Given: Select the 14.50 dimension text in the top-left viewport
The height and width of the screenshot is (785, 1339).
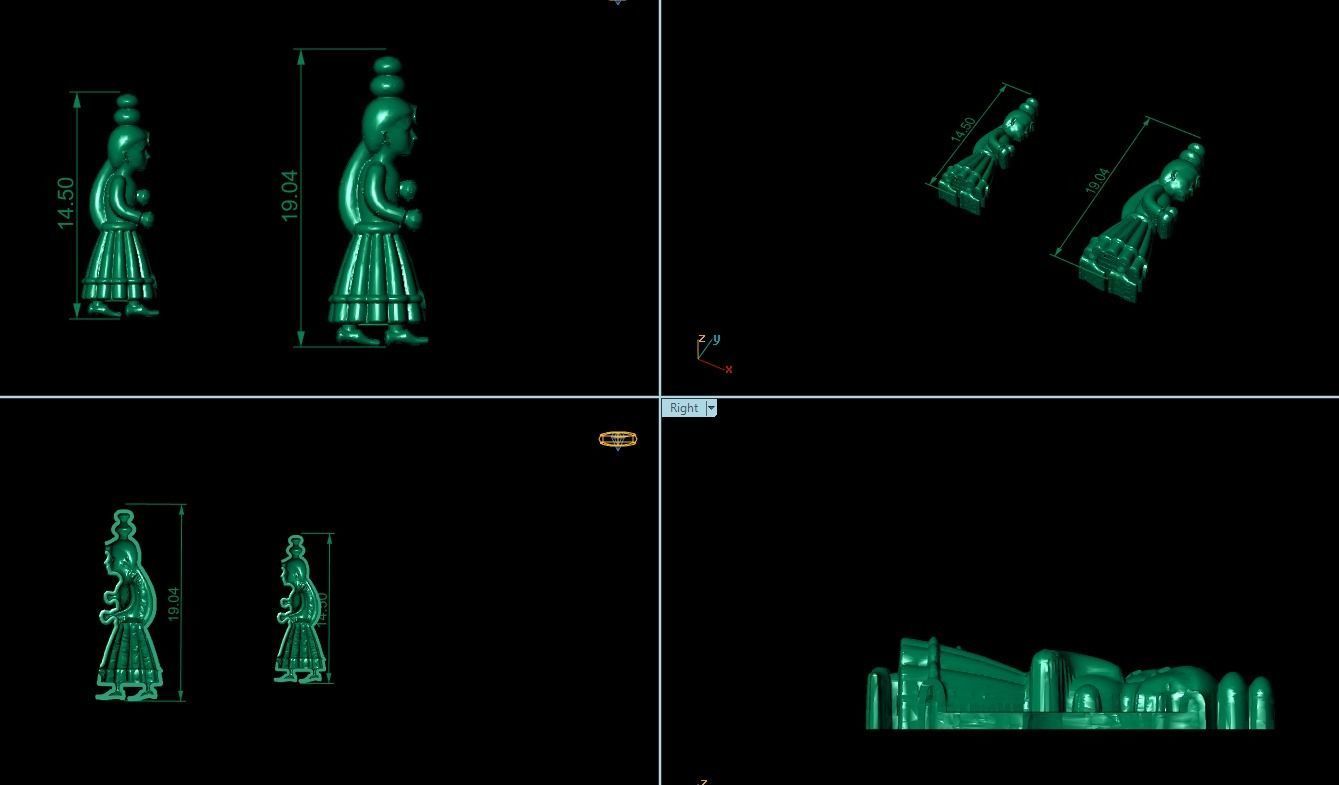Looking at the screenshot, I should [66, 203].
